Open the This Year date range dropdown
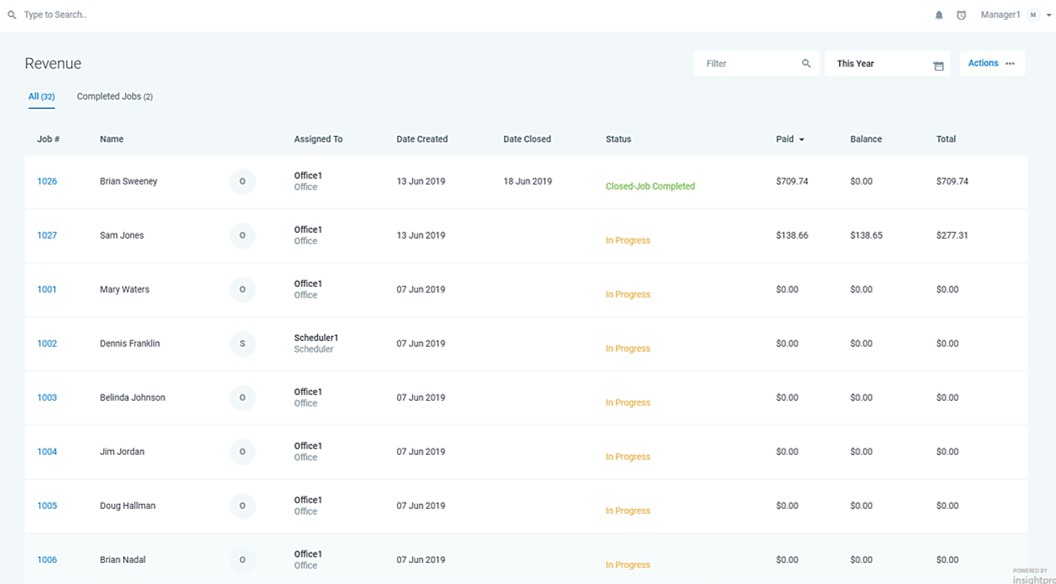Image resolution: width=1056 pixels, height=584 pixels. [x=887, y=63]
